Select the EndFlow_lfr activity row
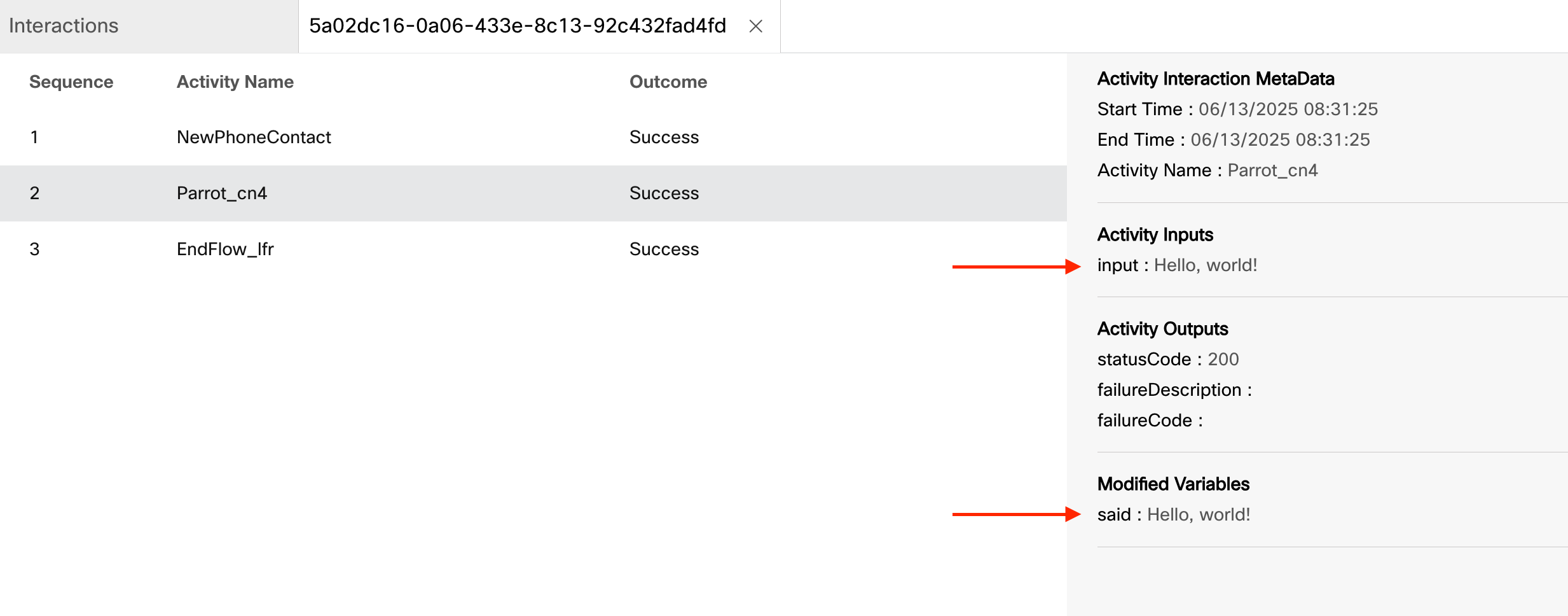This screenshot has height=616, width=1568. pos(225,249)
